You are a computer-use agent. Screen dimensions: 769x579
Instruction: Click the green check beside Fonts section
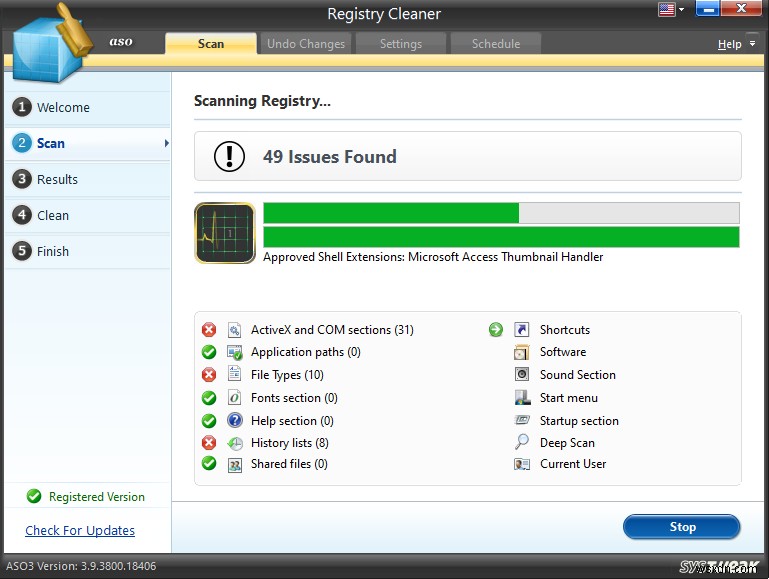[209, 398]
